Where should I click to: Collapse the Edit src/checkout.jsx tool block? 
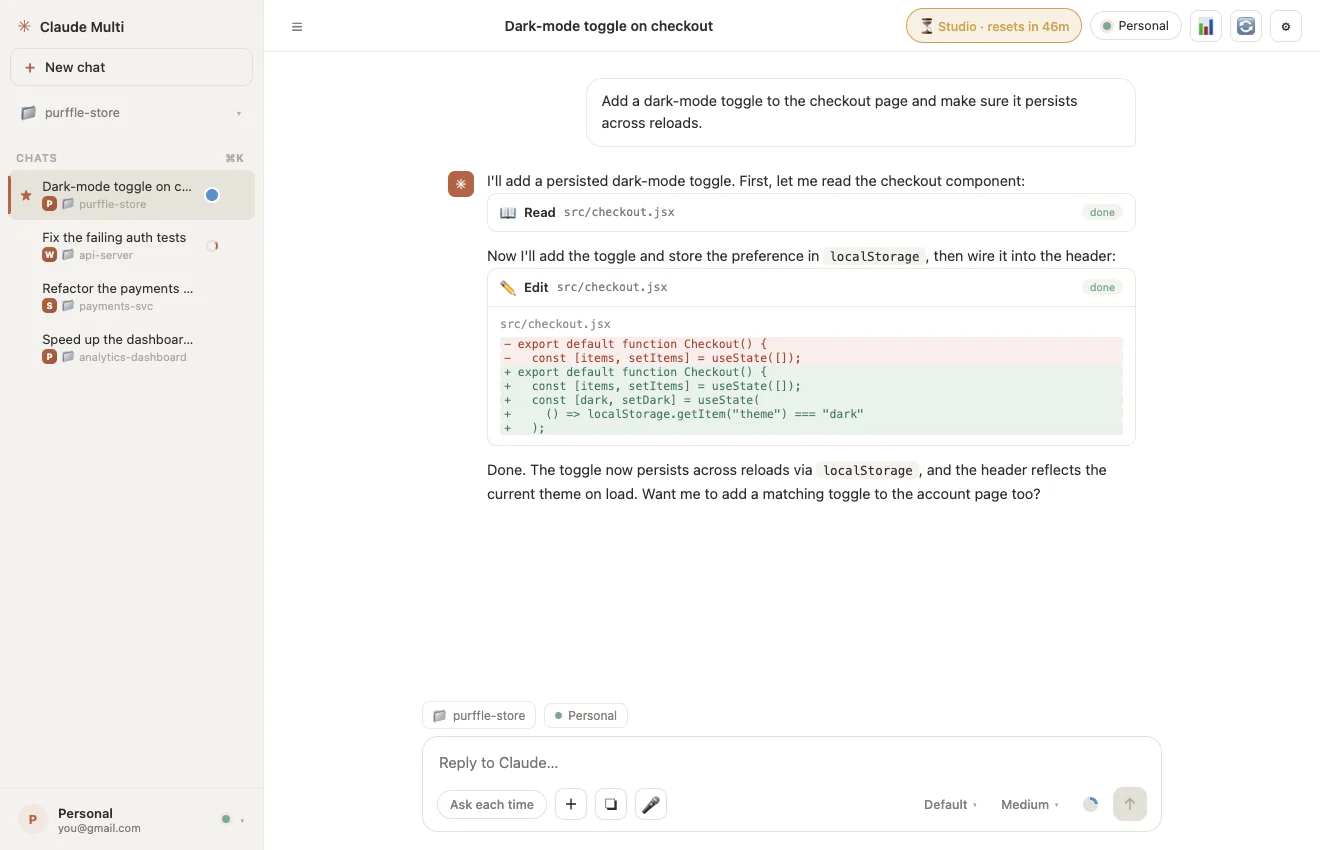(x=811, y=287)
